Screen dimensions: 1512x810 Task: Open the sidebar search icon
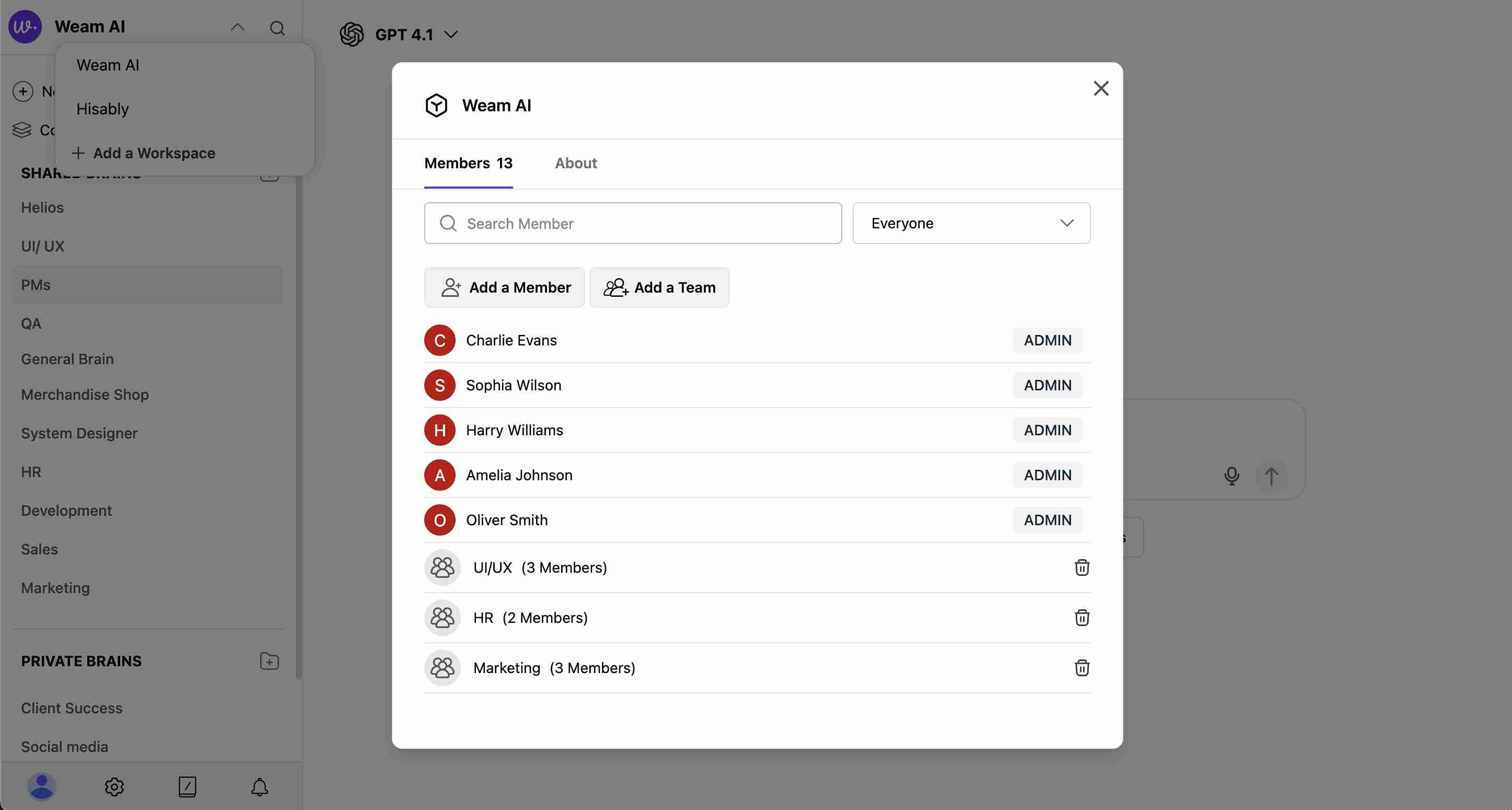tap(277, 28)
